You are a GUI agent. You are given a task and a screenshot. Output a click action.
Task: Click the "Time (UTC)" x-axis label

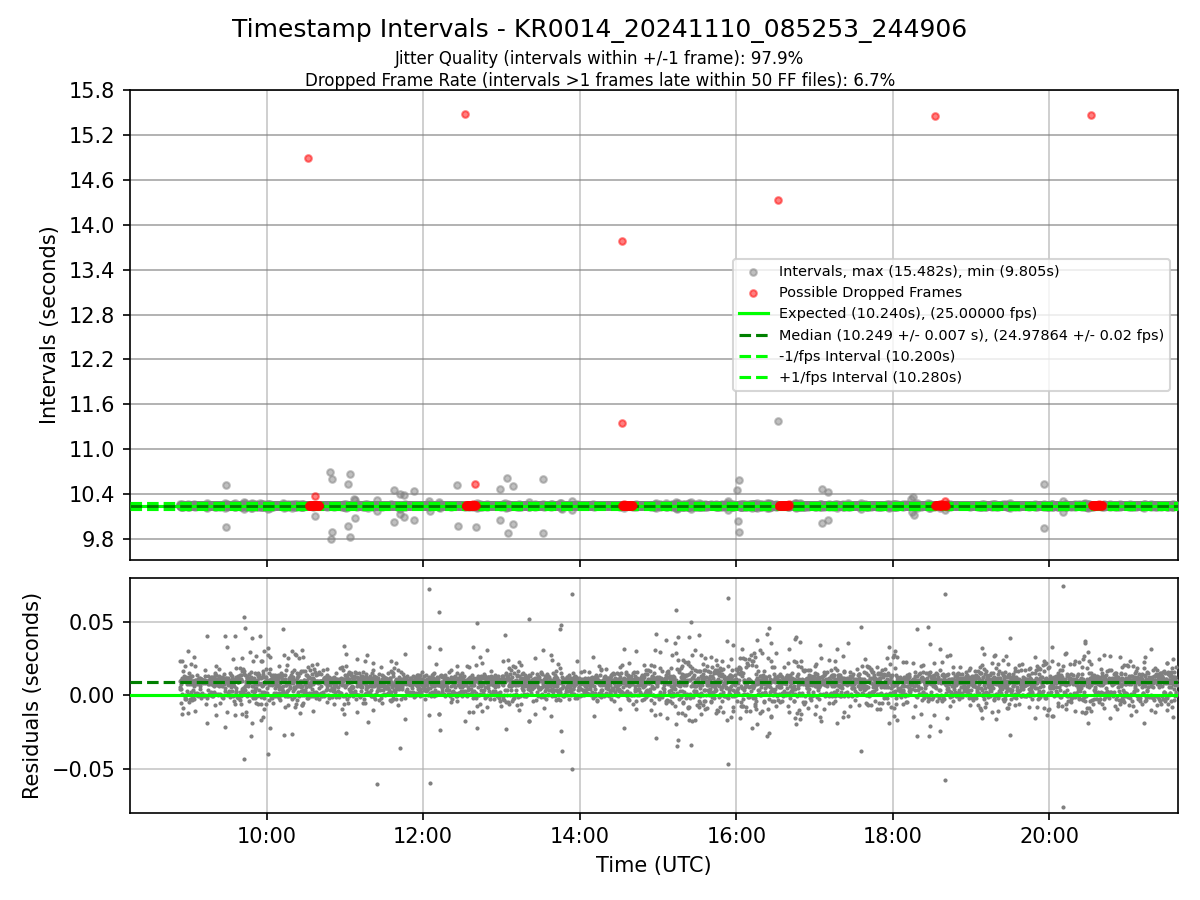click(653, 865)
